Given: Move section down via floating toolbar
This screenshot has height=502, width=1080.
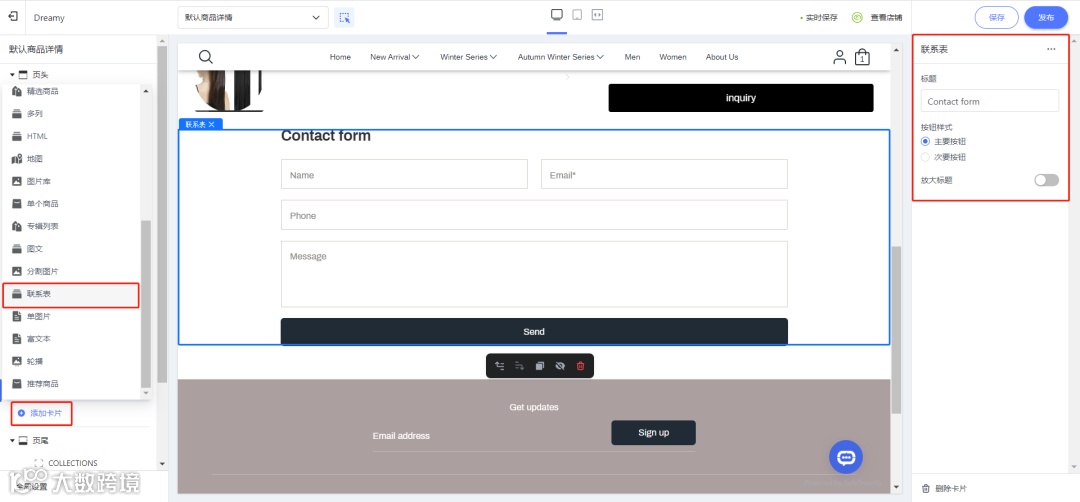Looking at the screenshot, I should click(x=519, y=366).
